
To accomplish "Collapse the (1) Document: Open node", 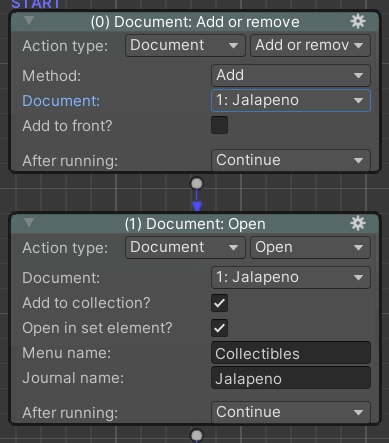I will (29, 222).
